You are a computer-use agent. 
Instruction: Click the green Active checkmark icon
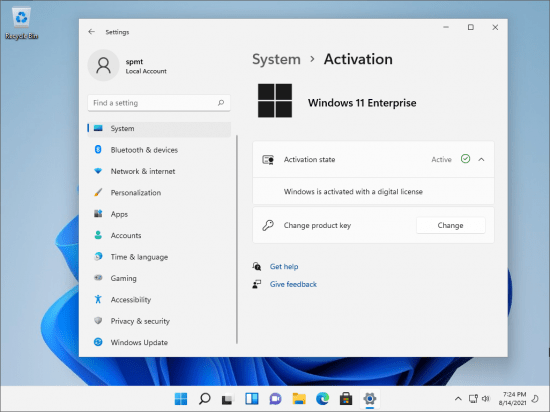click(465, 159)
